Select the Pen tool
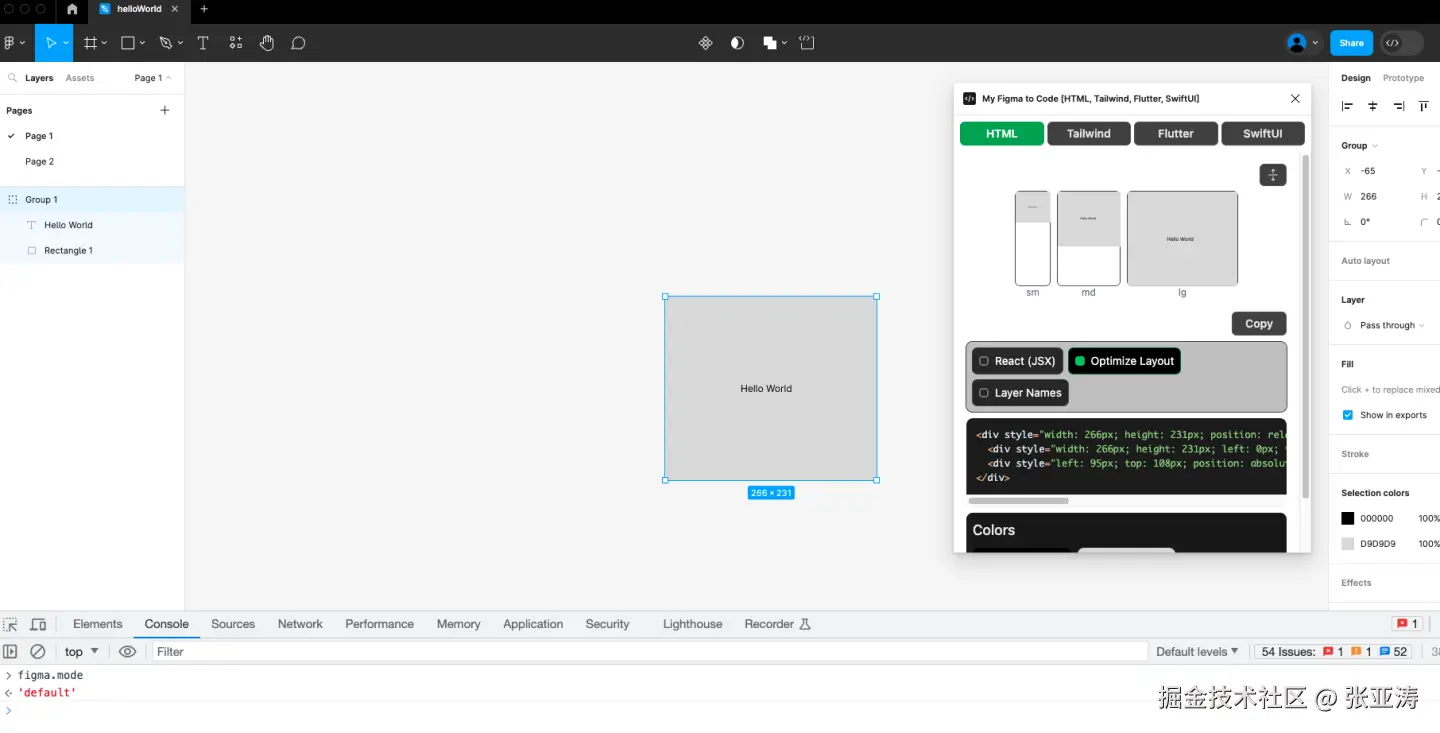This screenshot has height=733, width=1440. (166, 43)
